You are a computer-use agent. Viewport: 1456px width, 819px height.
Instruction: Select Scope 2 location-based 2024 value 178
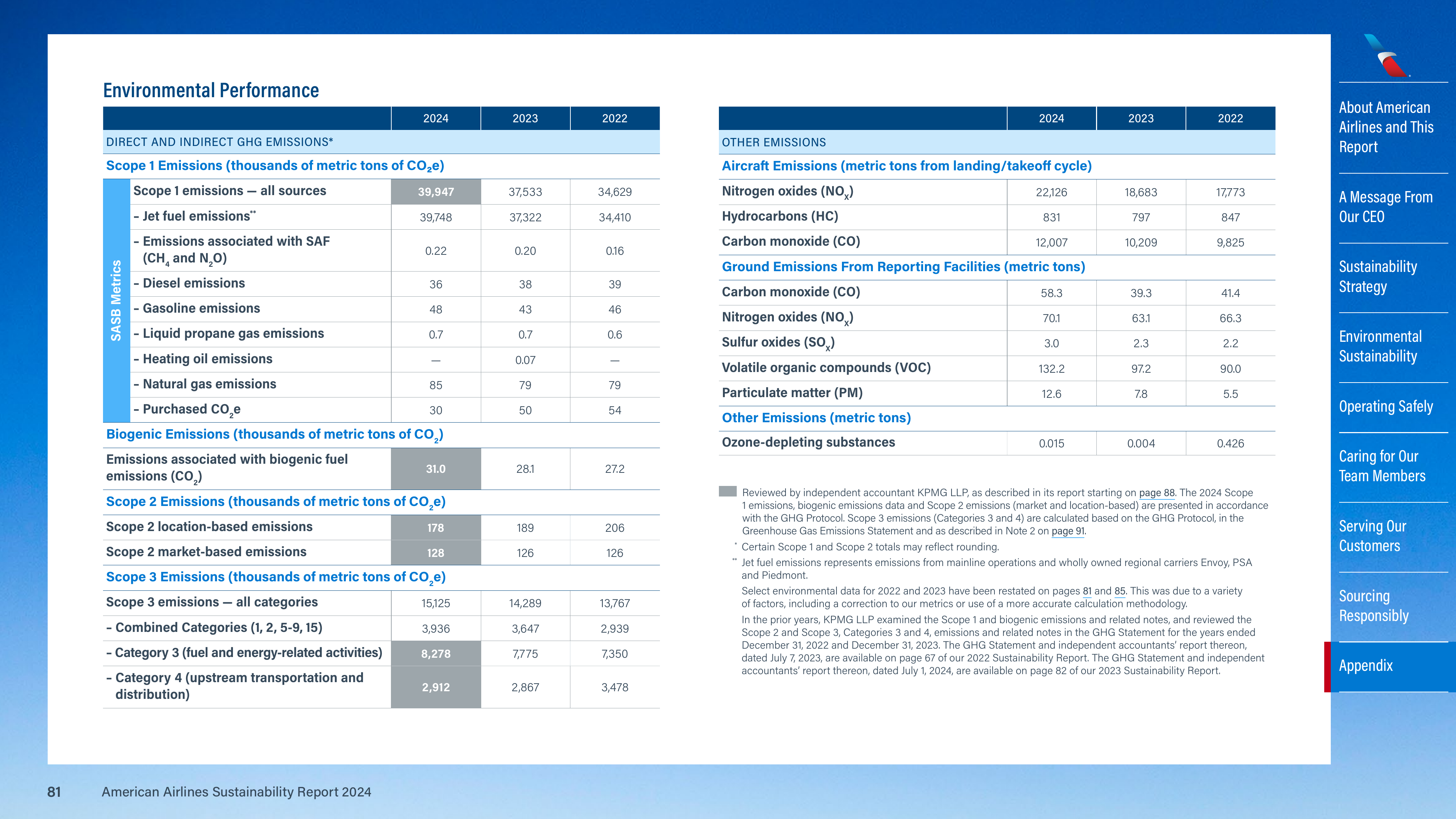click(x=436, y=528)
